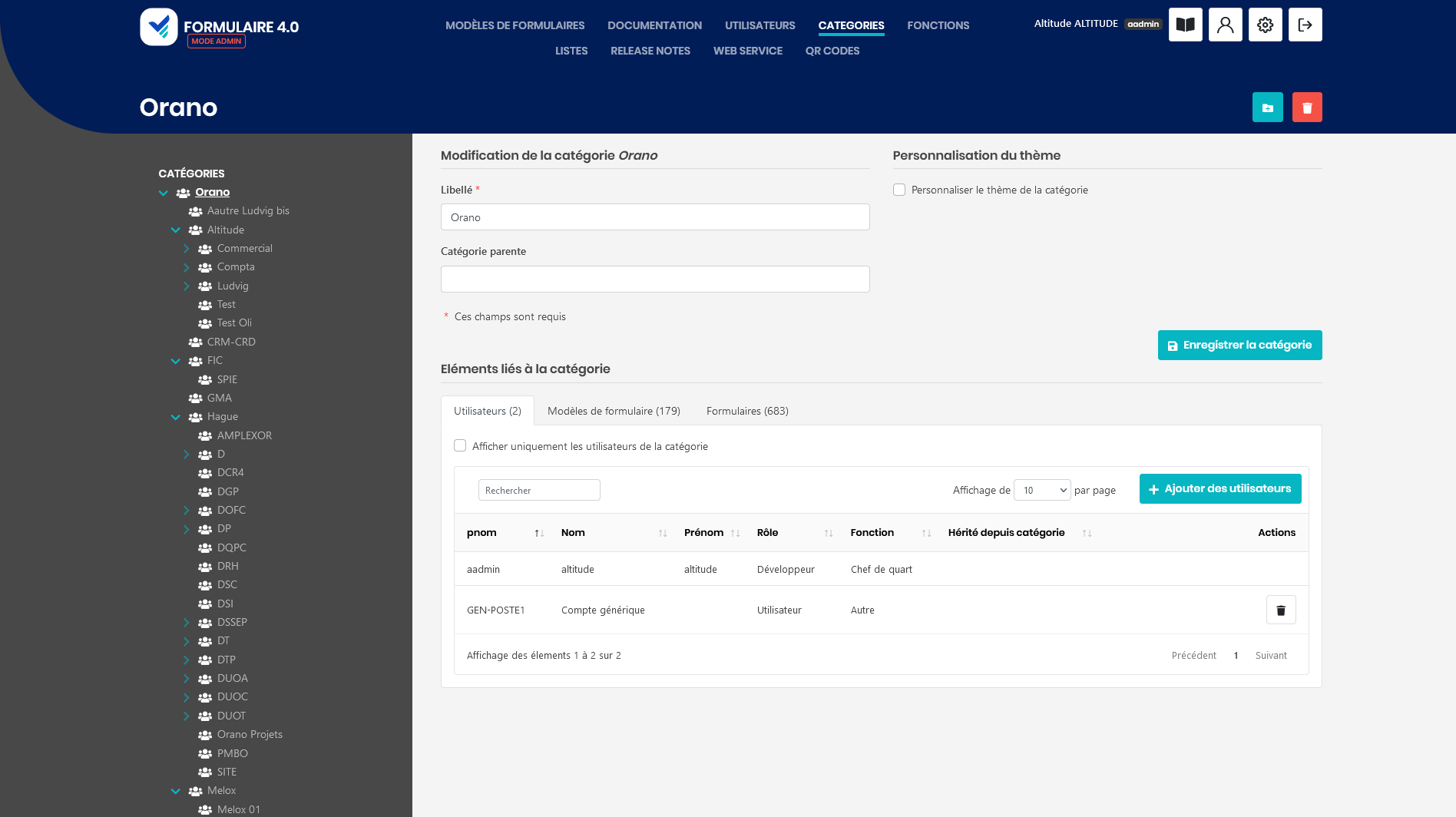Image resolution: width=1456 pixels, height=817 pixels.
Task: Click the red delete category button
Action: [x=1306, y=107]
